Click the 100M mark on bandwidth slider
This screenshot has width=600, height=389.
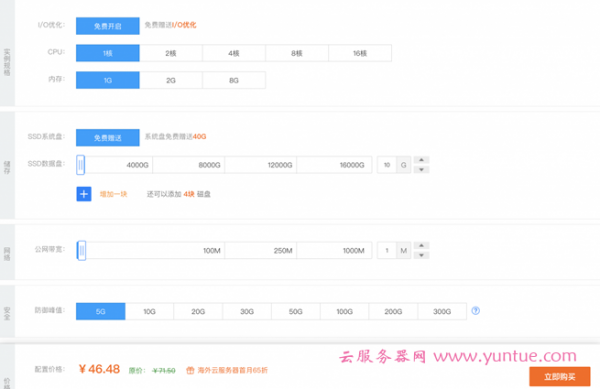coord(212,251)
